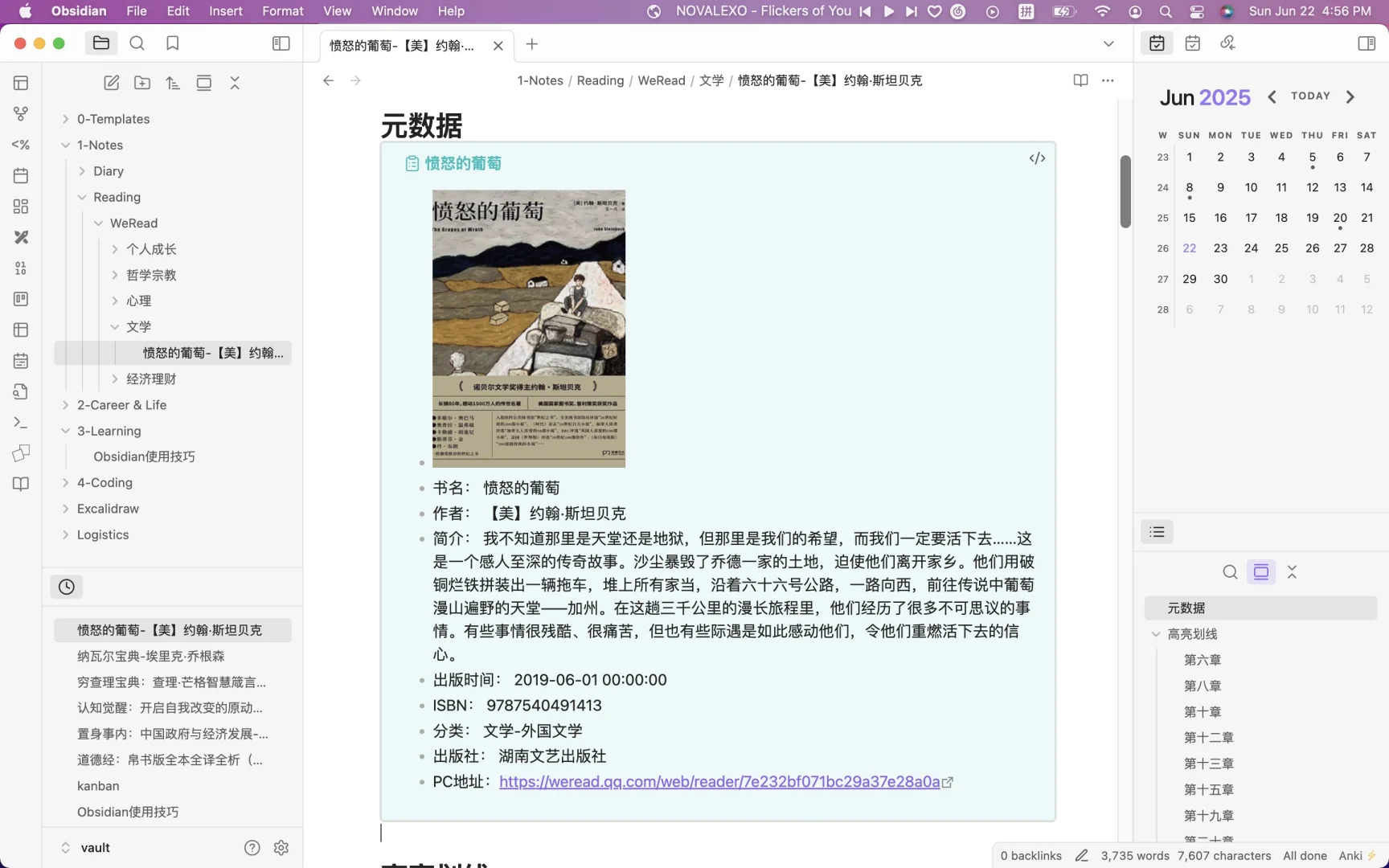Click the link-connection icon in top right toolbar
The height and width of the screenshot is (868, 1389).
click(1226, 43)
